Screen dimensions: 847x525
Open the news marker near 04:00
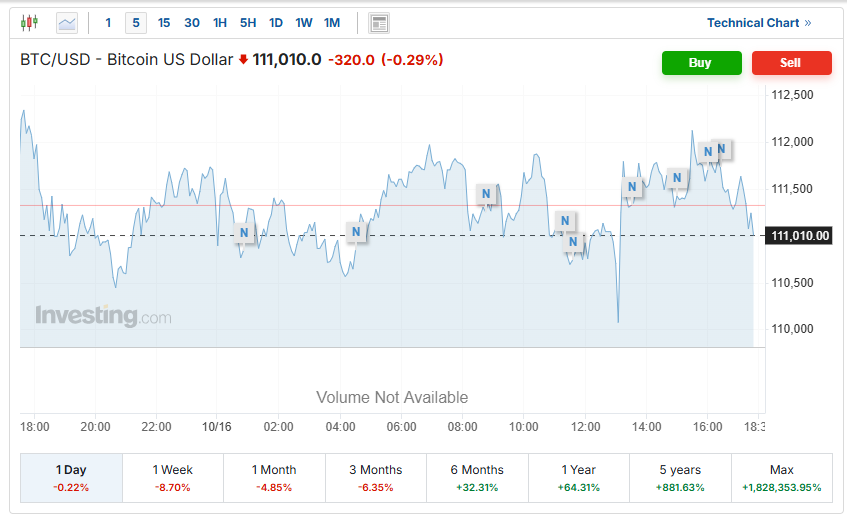click(x=356, y=233)
